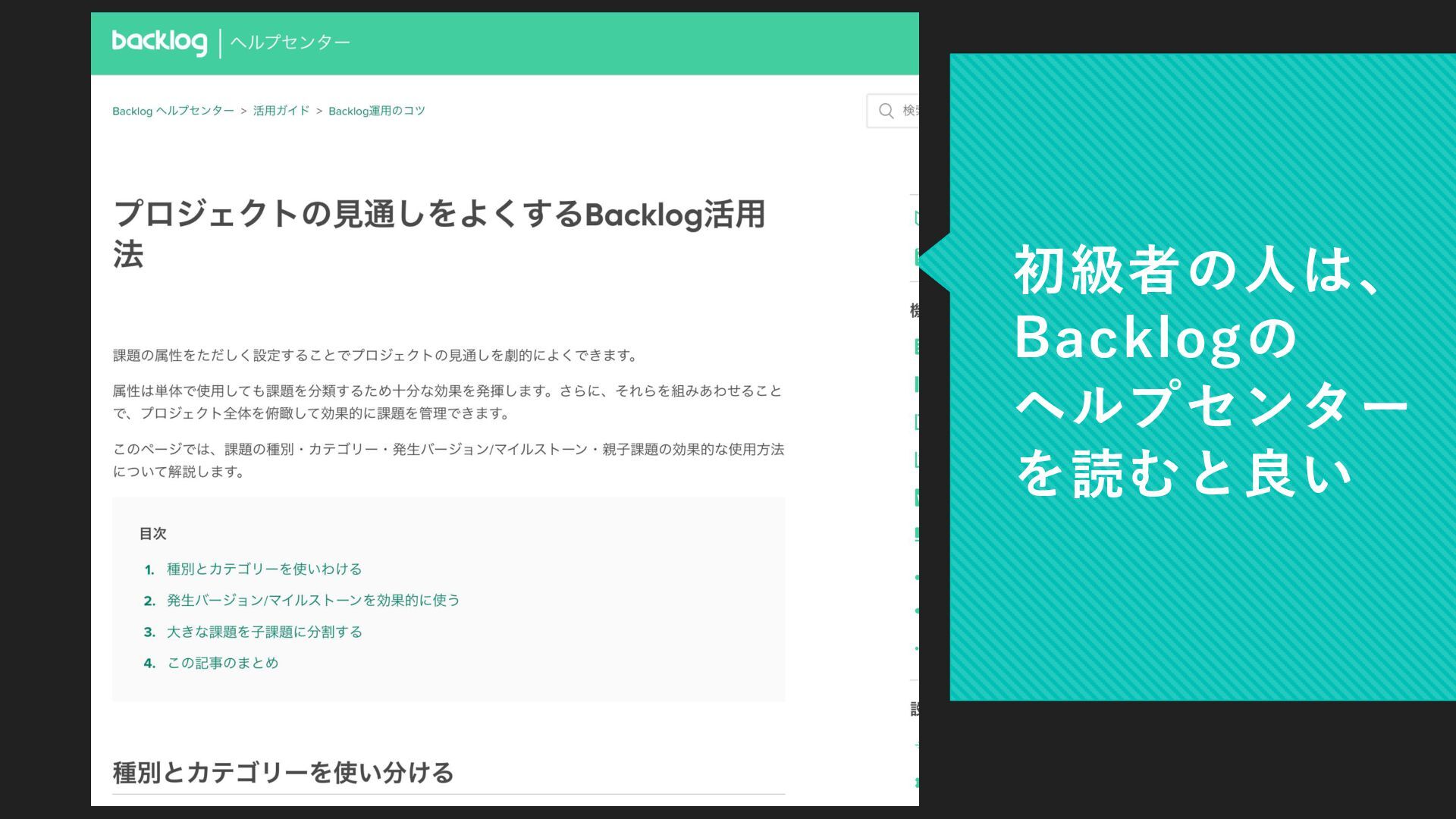Viewport: 1456px width, 819px height.
Task: Open 大きな課題を子課題に分割する contents link
Action: (264, 632)
